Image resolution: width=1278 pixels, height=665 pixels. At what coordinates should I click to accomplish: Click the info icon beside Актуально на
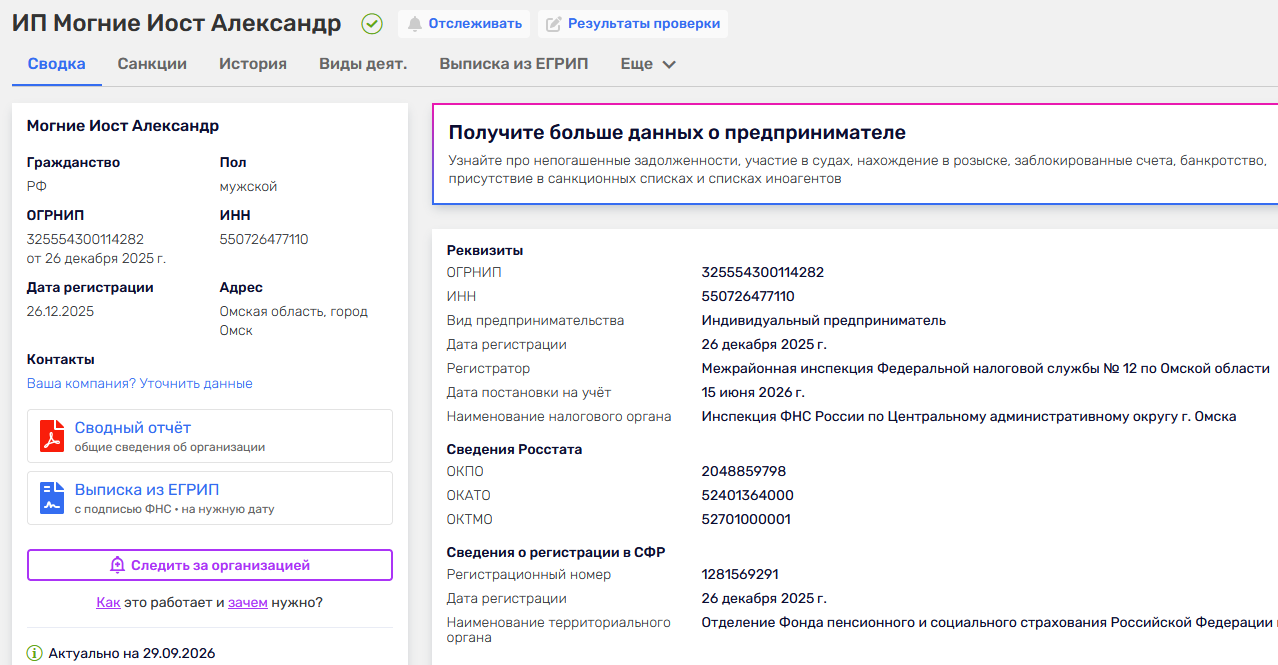35,654
